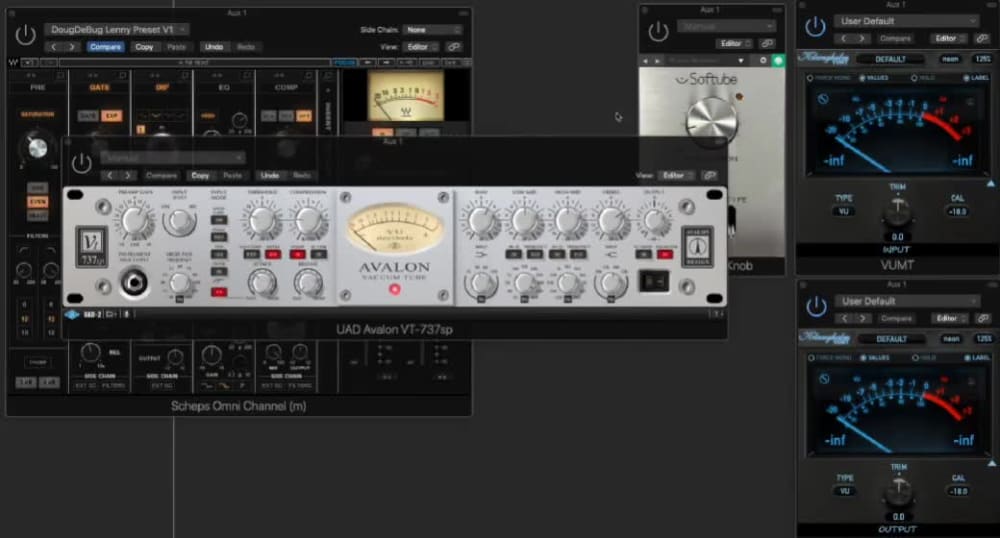
Task: Click Compare button in VUMT Output
Action: [x=897, y=318]
